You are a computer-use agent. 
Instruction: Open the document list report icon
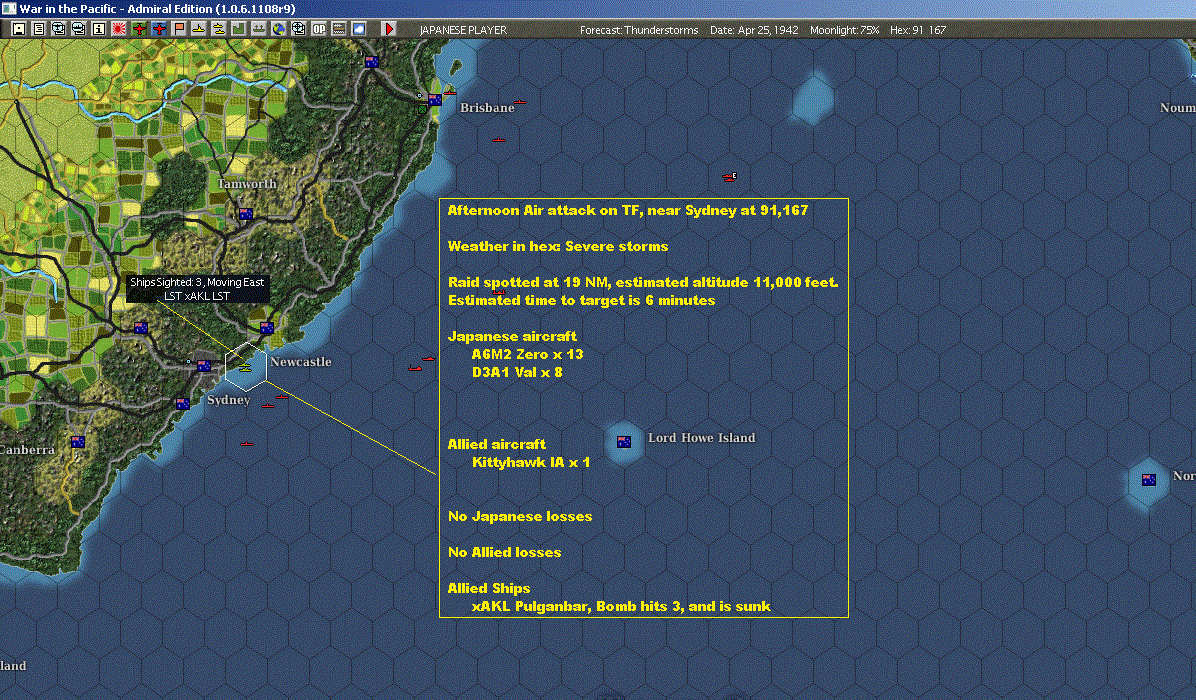click(39, 29)
